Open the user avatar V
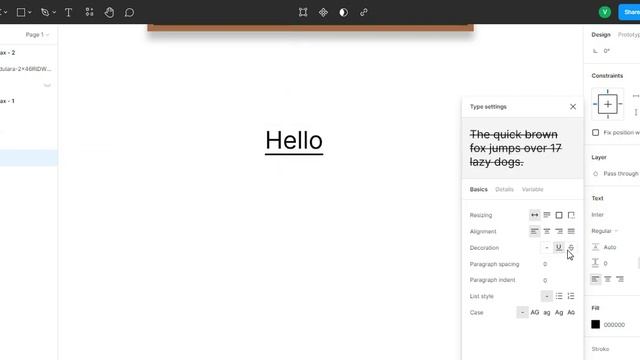This screenshot has height=360, width=640. point(604,12)
